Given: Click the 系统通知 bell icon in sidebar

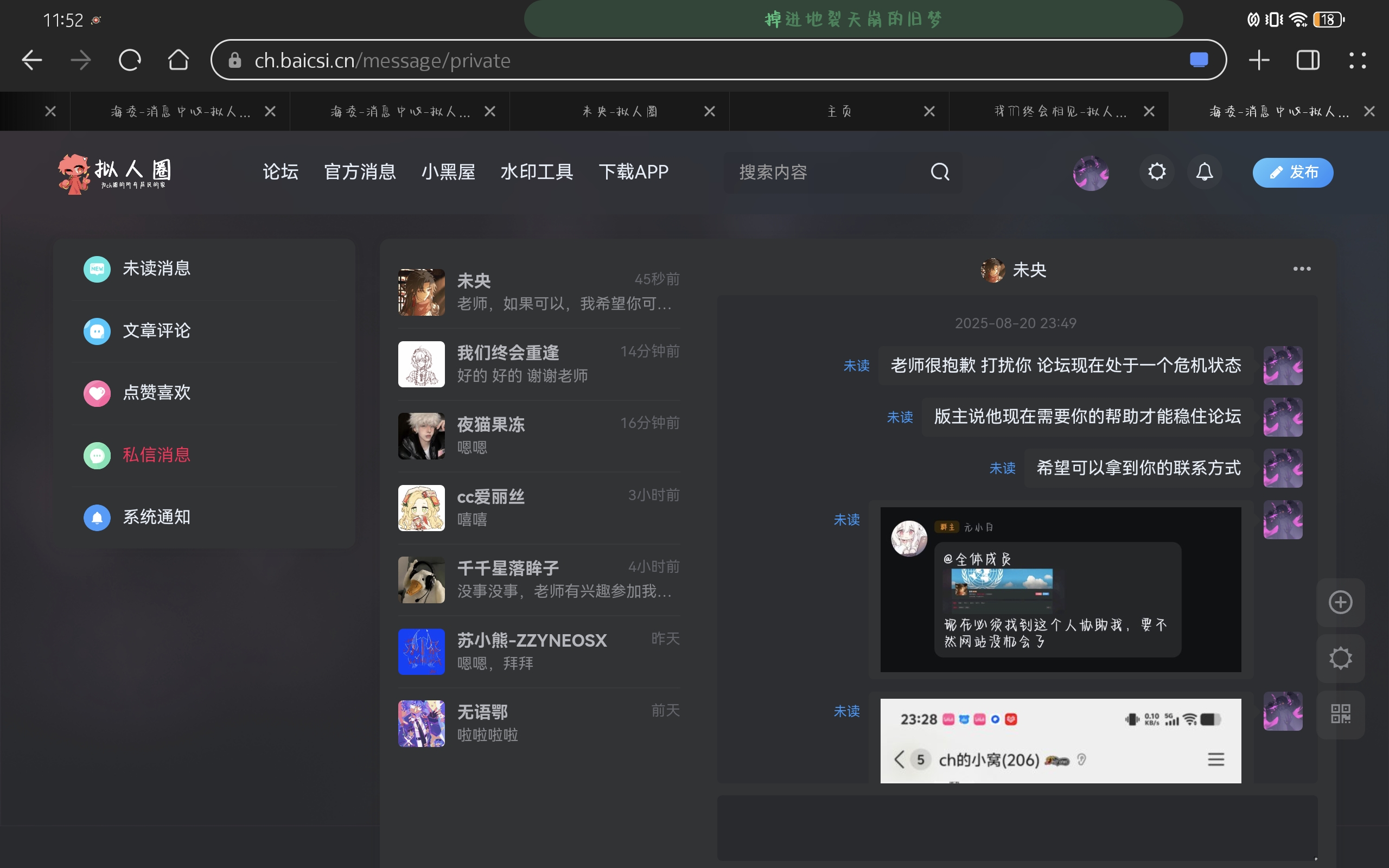Looking at the screenshot, I should coord(97,517).
